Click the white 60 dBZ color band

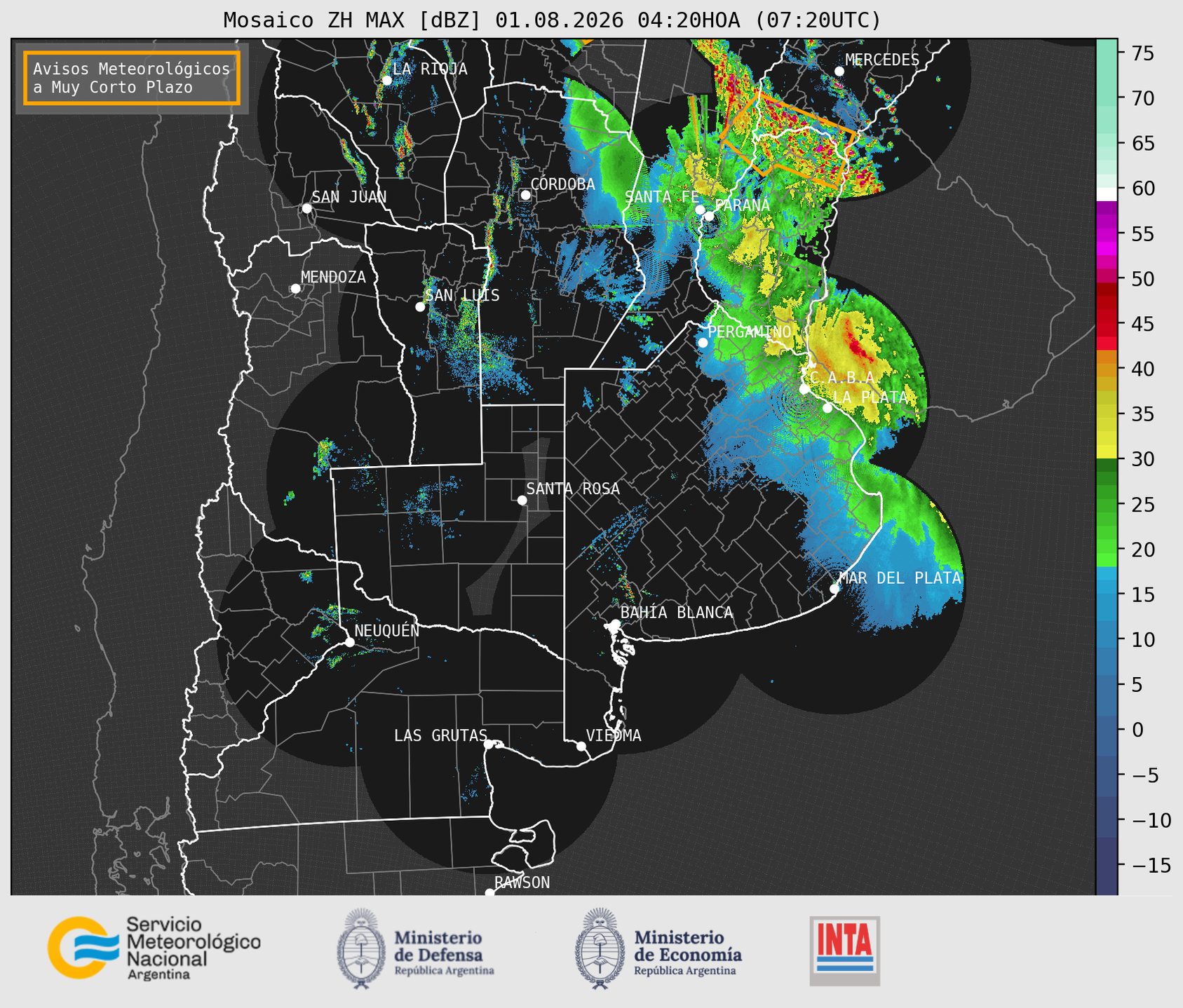1107,194
